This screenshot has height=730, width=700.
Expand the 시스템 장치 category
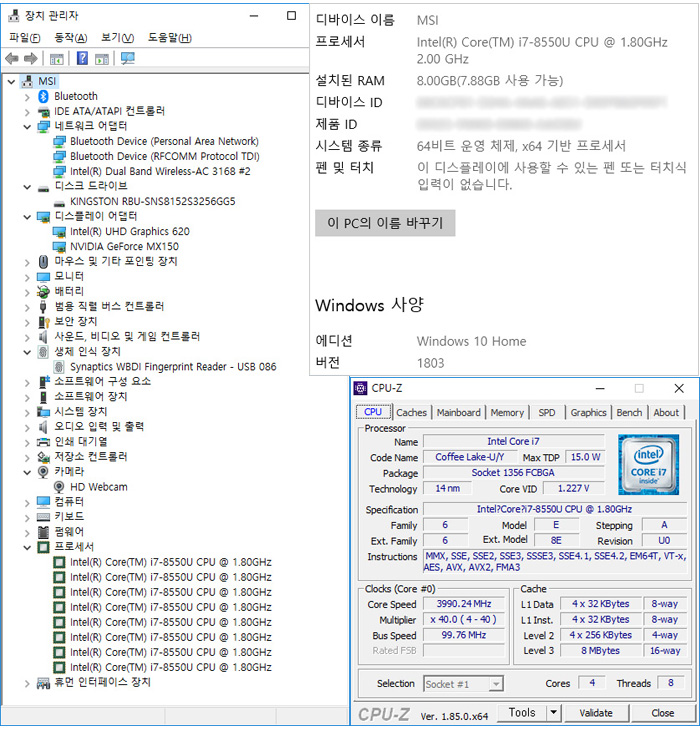[27, 413]
